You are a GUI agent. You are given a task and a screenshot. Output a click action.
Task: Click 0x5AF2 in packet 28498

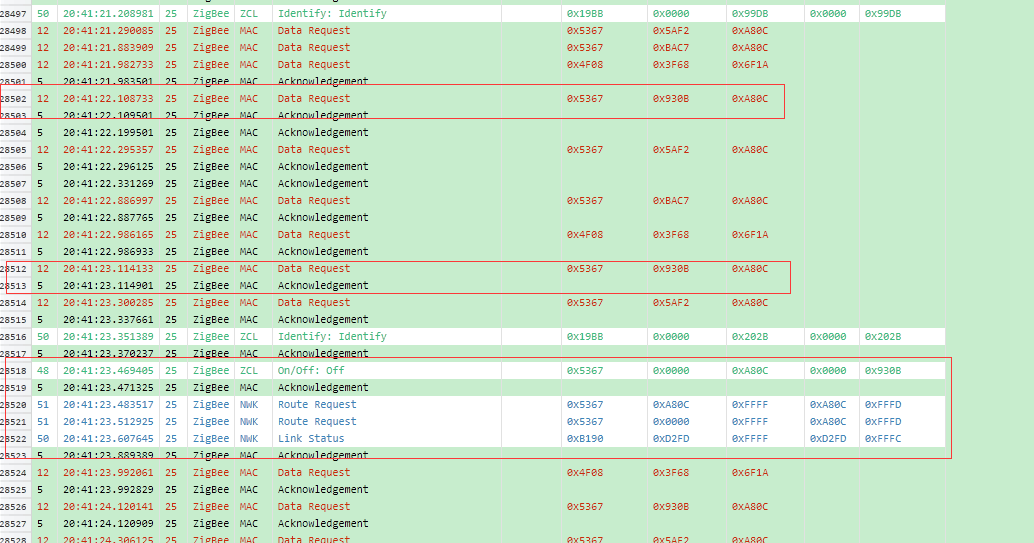(x=671, y=30)
